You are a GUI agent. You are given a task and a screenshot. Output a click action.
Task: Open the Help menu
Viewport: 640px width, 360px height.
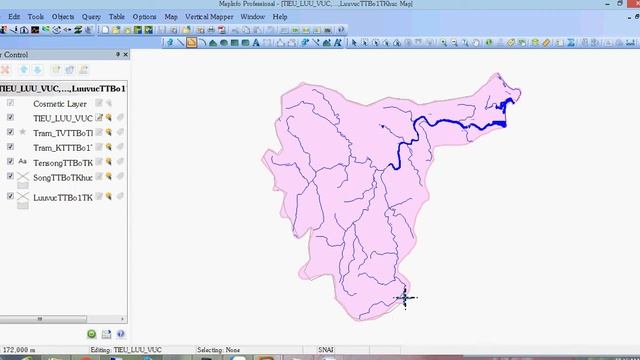(x=280, y=17)
